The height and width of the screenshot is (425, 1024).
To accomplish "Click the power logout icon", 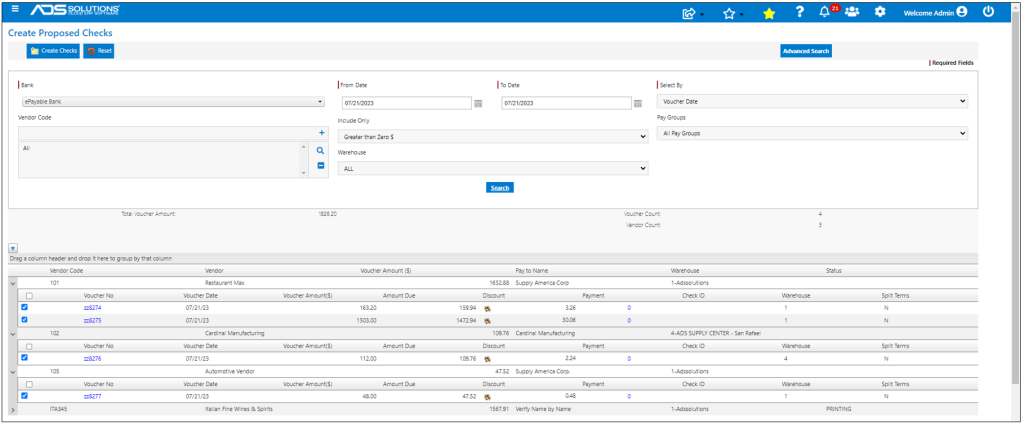I will (989, 12).
